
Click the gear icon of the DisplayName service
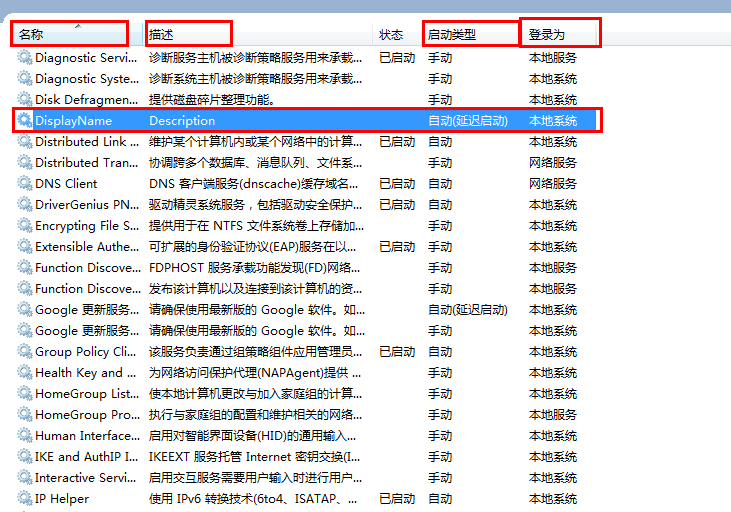coord(25,120)
